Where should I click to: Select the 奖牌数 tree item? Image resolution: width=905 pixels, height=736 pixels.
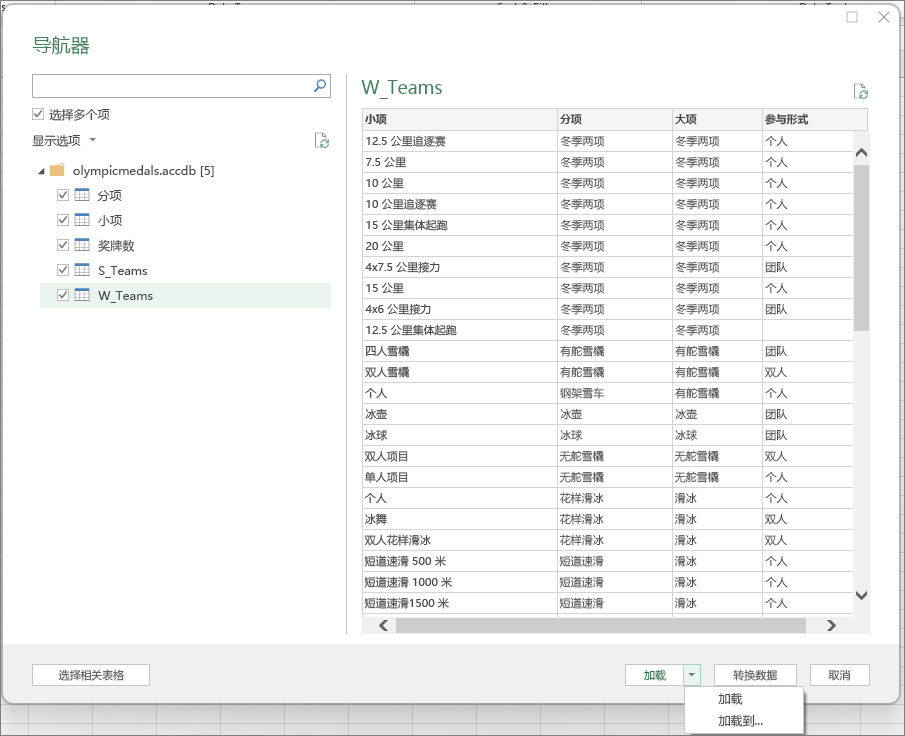click(x=115, y=245)
